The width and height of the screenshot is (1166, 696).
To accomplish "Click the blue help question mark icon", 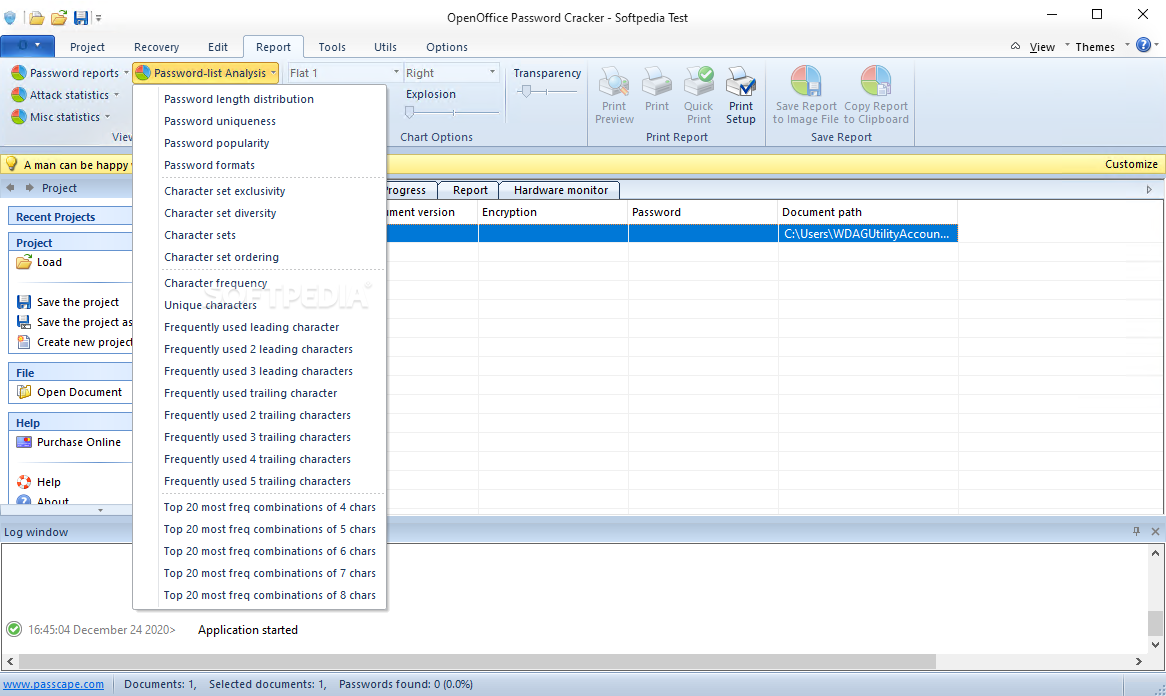I will (x=1144, y=45).
